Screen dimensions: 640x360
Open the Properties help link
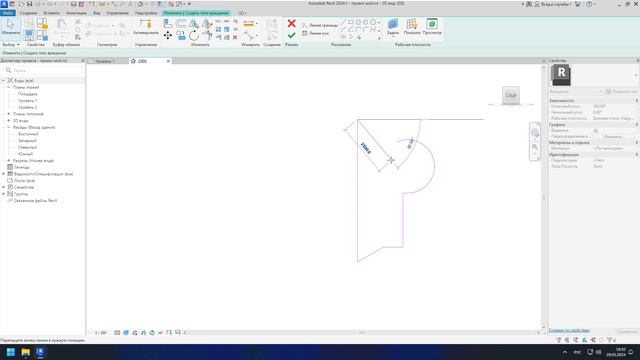(569, 331)
